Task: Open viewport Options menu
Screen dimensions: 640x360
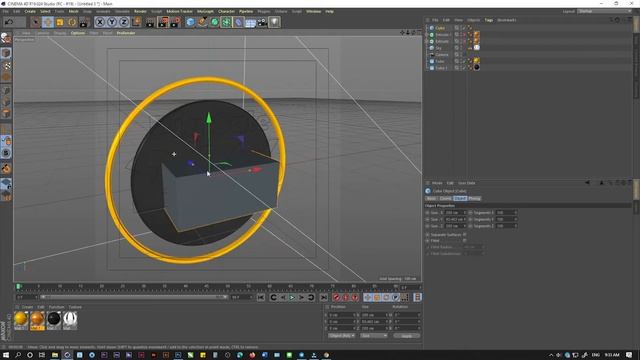Action: tap(78, 33)
